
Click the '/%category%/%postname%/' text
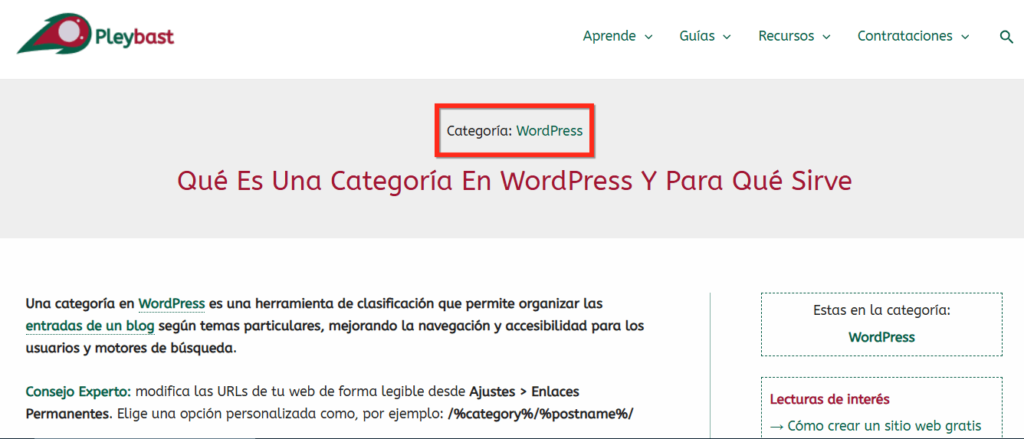coord(541,414)
